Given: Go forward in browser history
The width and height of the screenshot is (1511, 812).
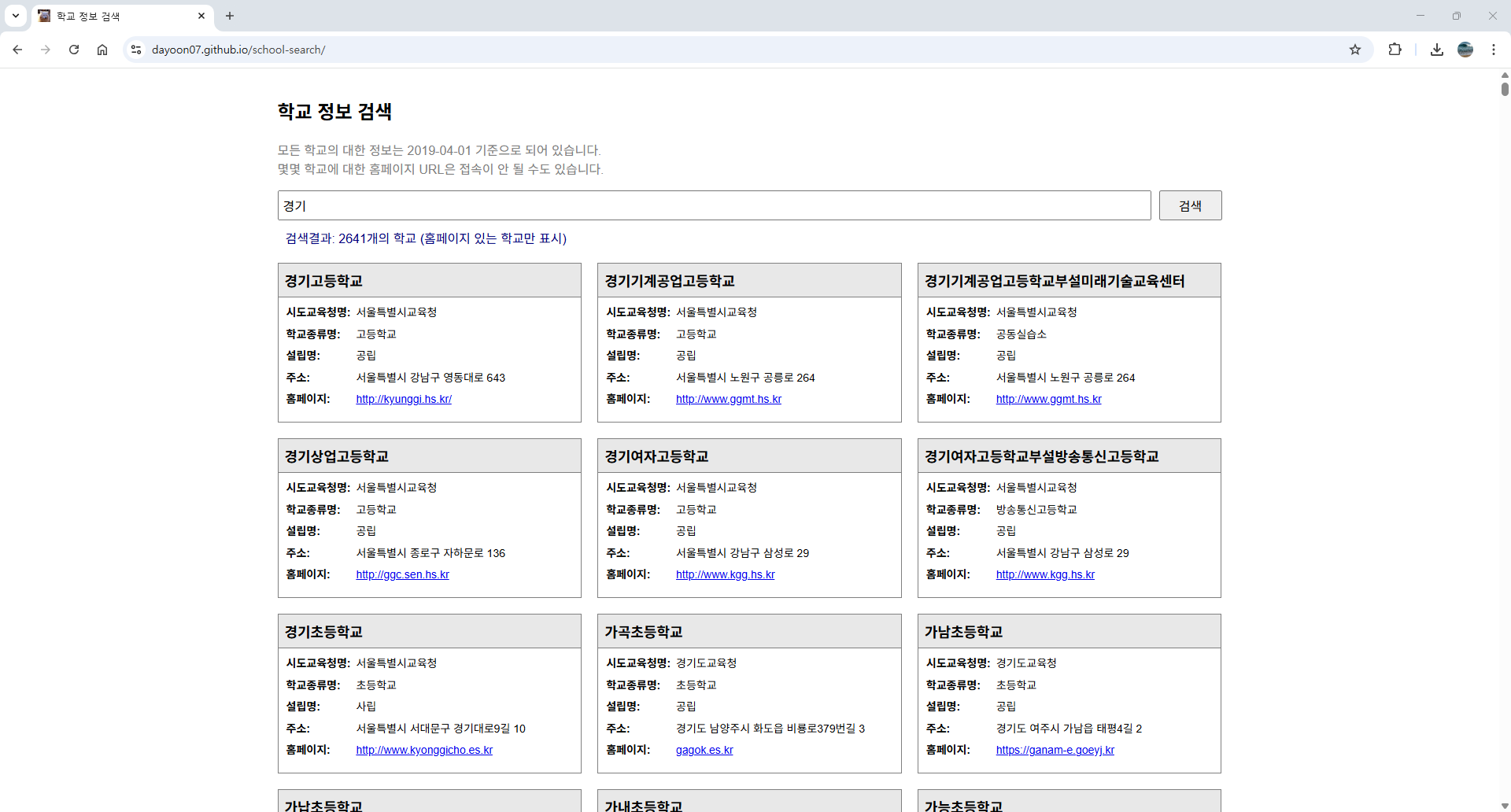Looking at the screenshot, I should point(46,50).
